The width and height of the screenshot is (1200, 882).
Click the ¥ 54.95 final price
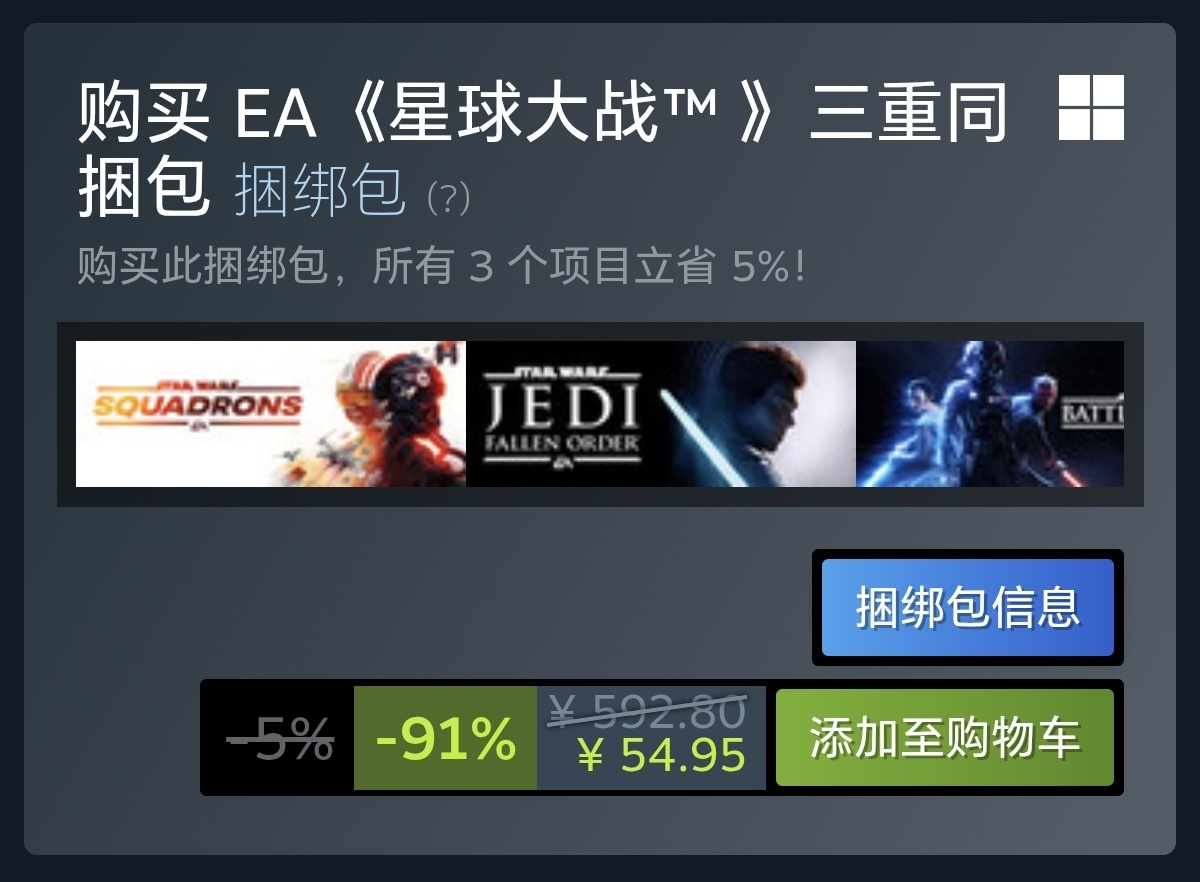coord(662,755)
